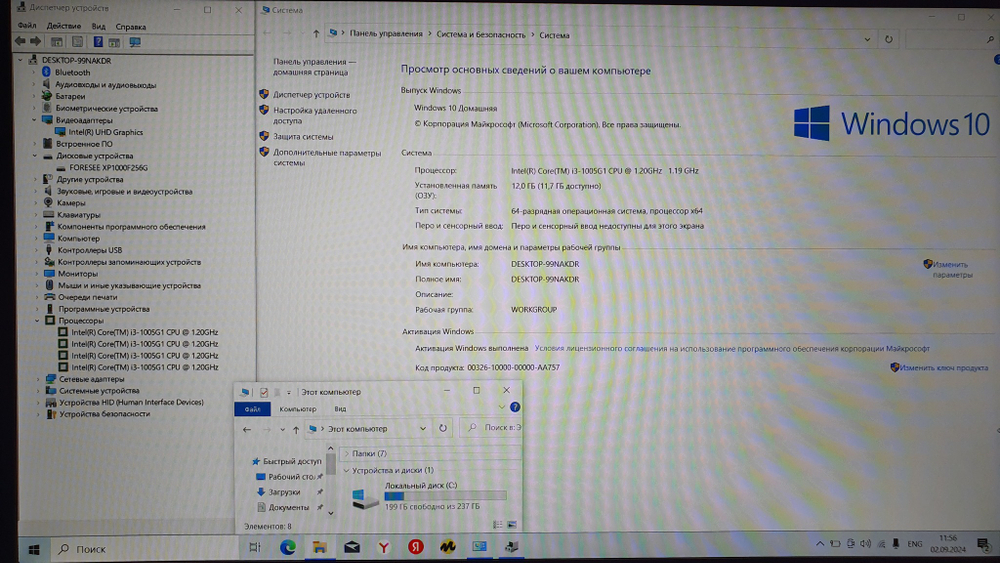This screenshot has height=563, width=1000.
Task: Select the Камеры category icon
Action: [48, 203]
